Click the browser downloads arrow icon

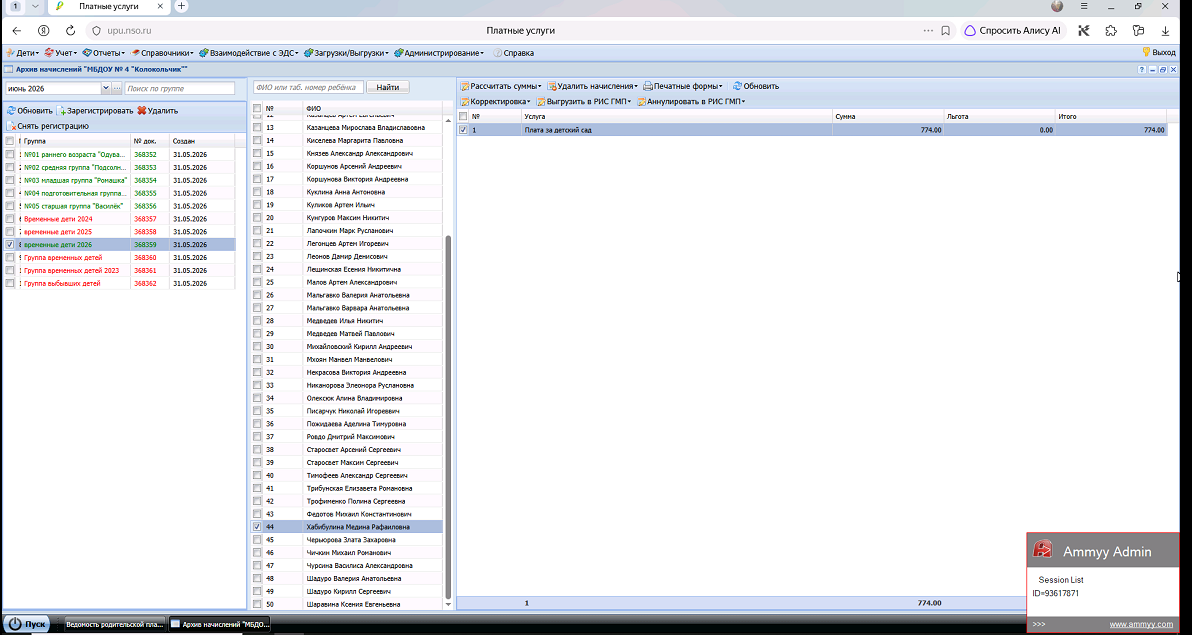(x=1165, y=31)
